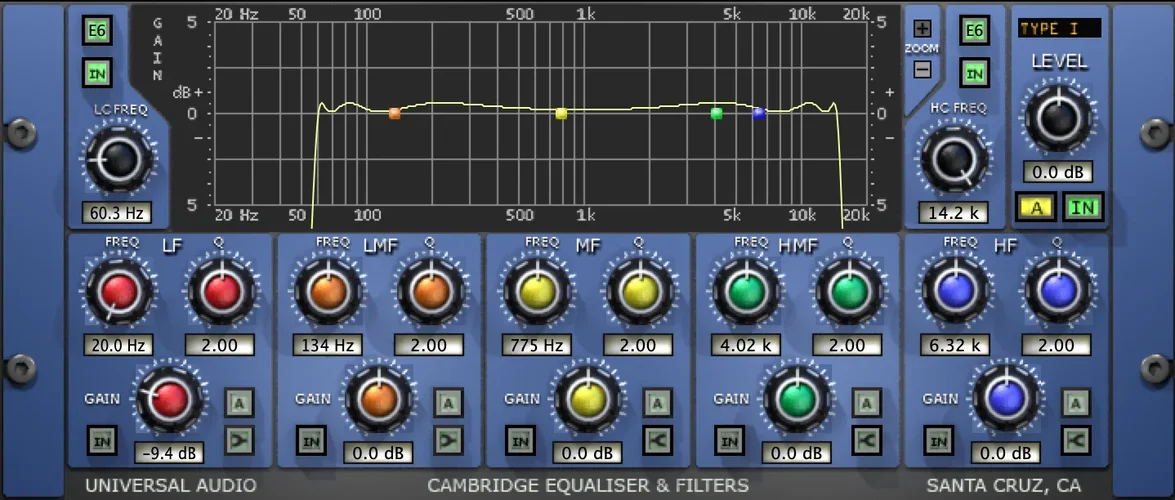Click the LF band A button

[x=240, y=403]
